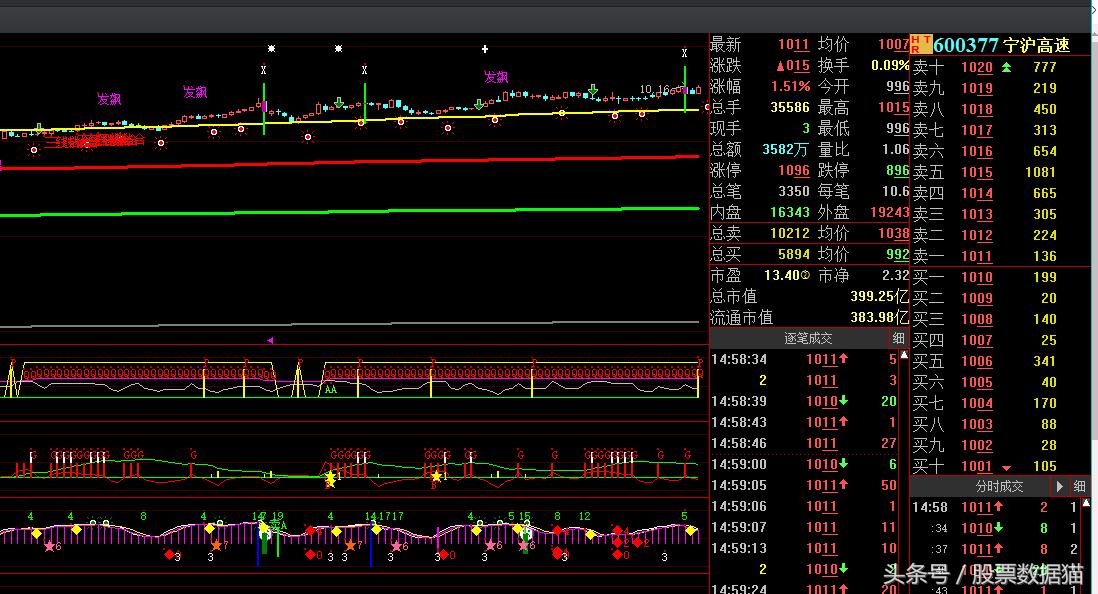The width and height of the screenshot is (1098, 594).
Task: Click 卖四 price 1014
Action: 977,193
